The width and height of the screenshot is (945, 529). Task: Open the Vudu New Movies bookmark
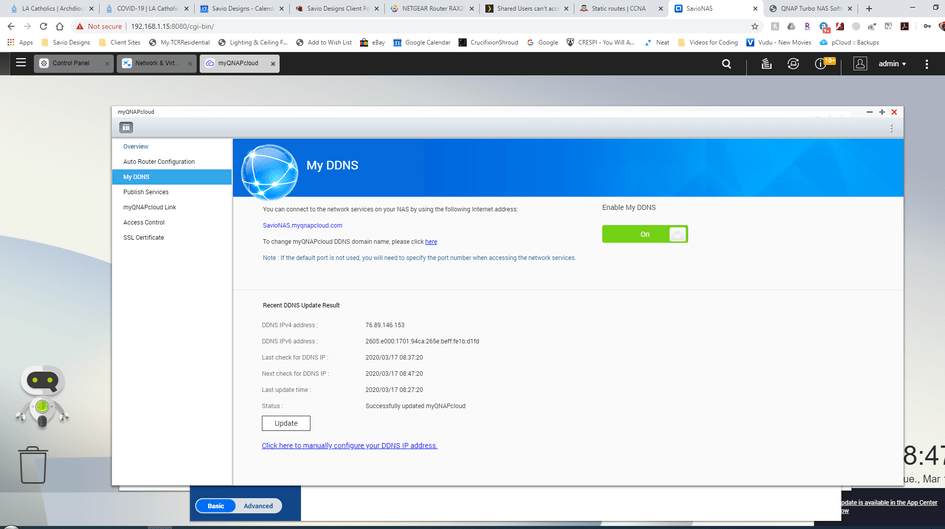(x=779, y=42)
